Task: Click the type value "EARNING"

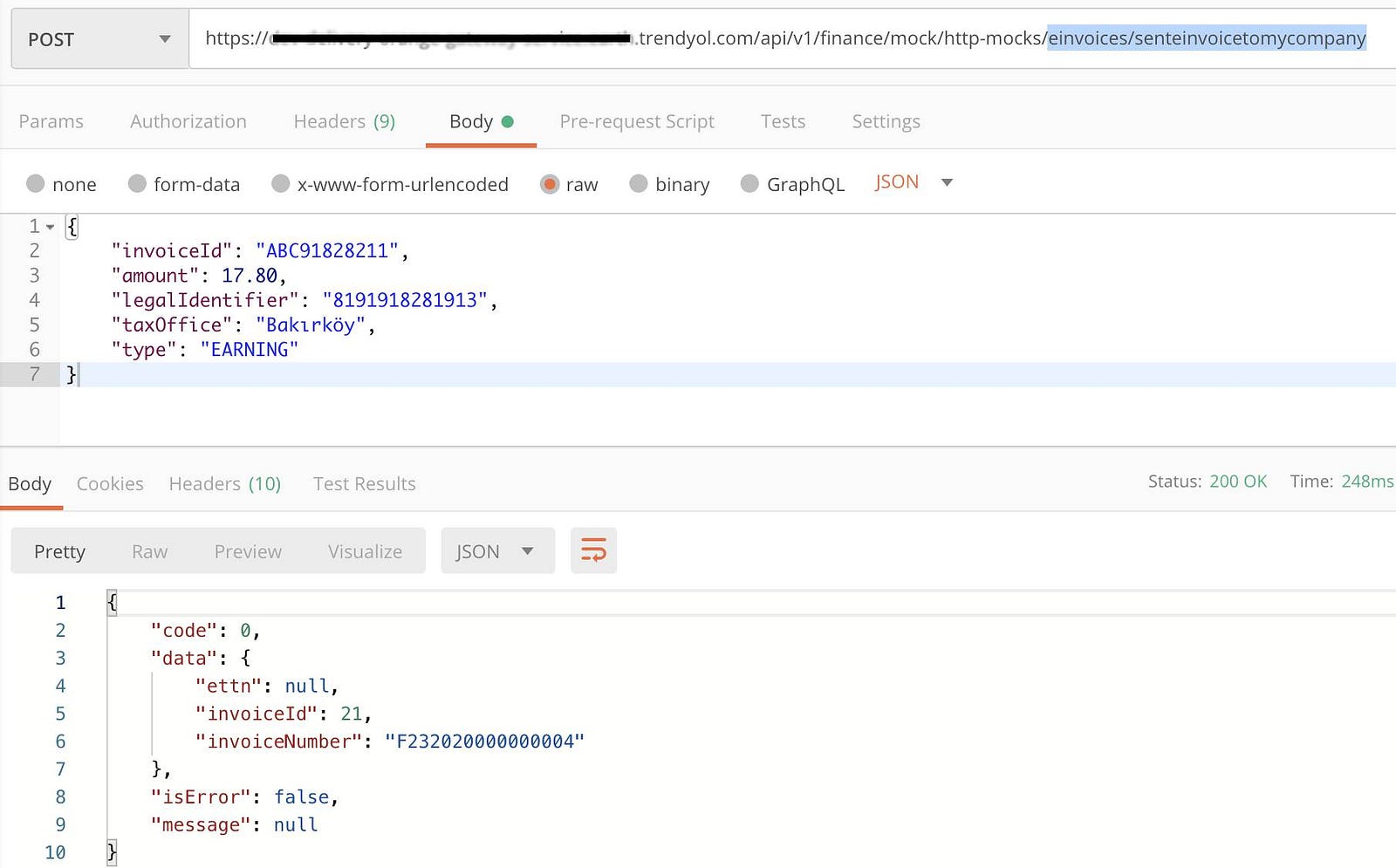Action: 250,349
